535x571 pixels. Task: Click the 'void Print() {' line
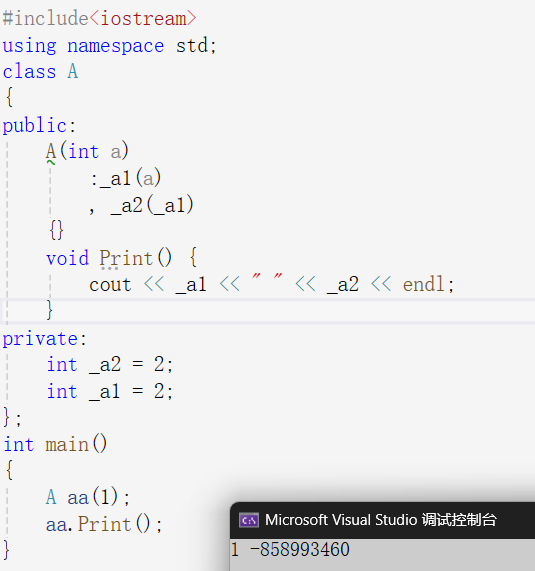coord(122,258)
